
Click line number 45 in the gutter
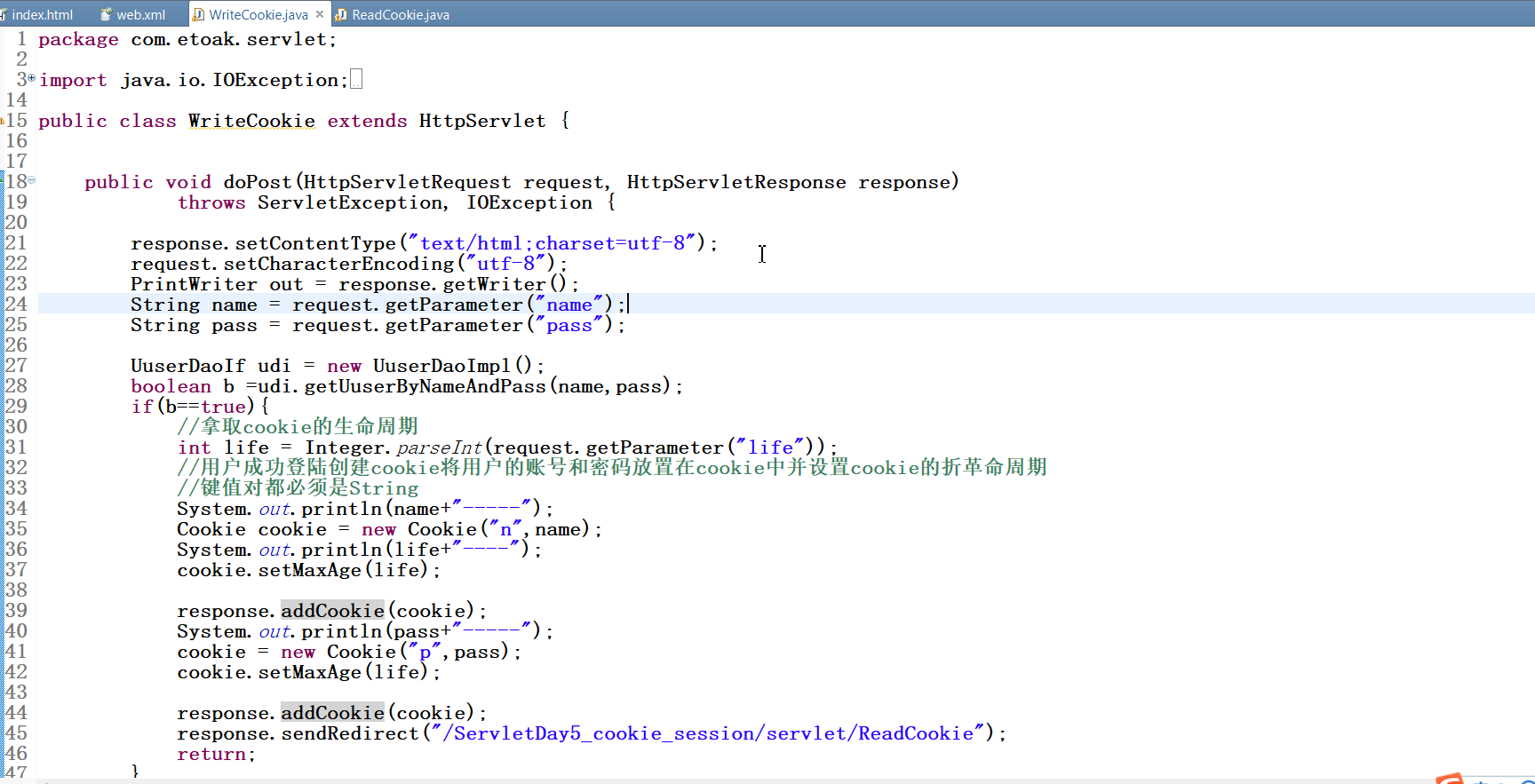tap(17, 733)
